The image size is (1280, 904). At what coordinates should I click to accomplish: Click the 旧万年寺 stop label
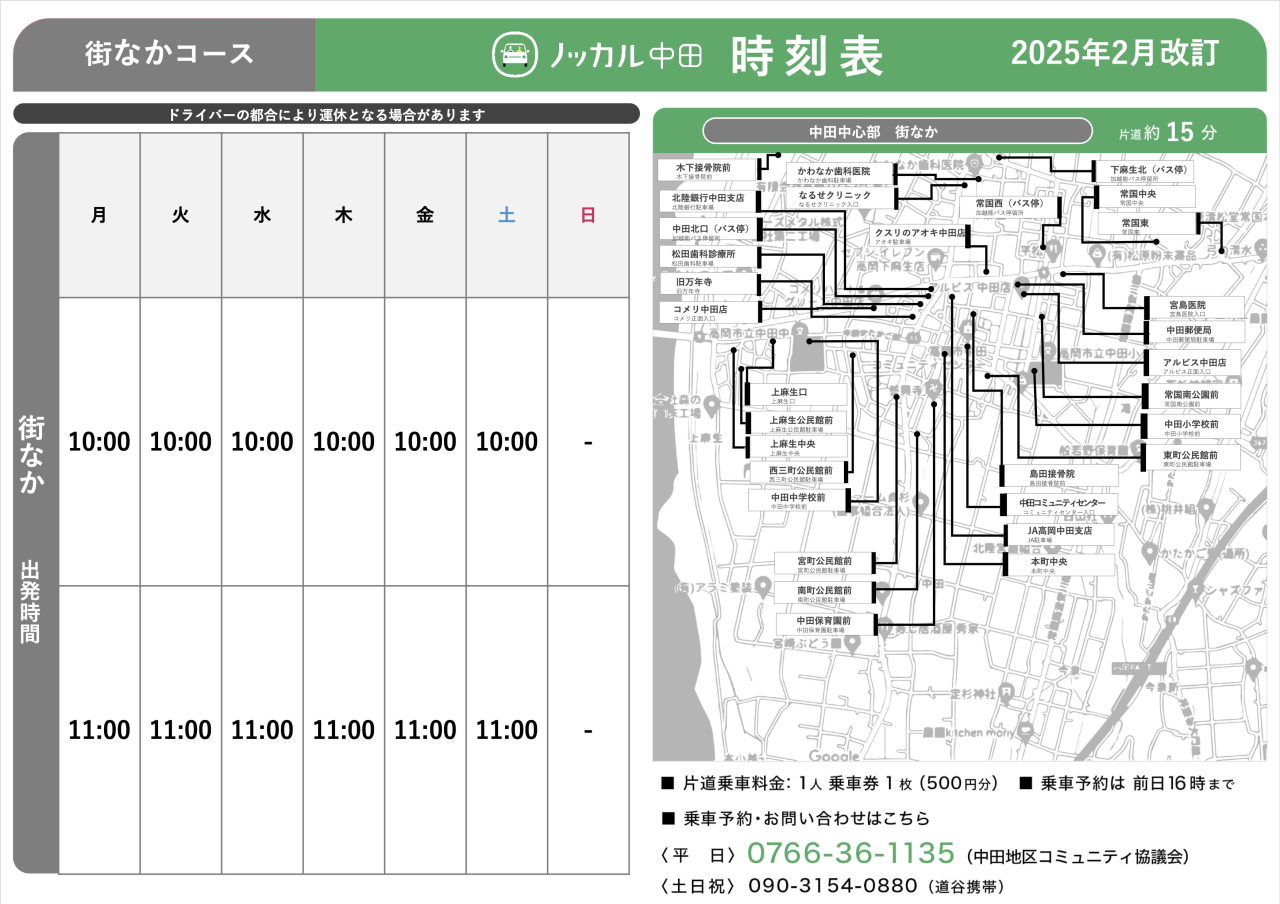(709, 285)
